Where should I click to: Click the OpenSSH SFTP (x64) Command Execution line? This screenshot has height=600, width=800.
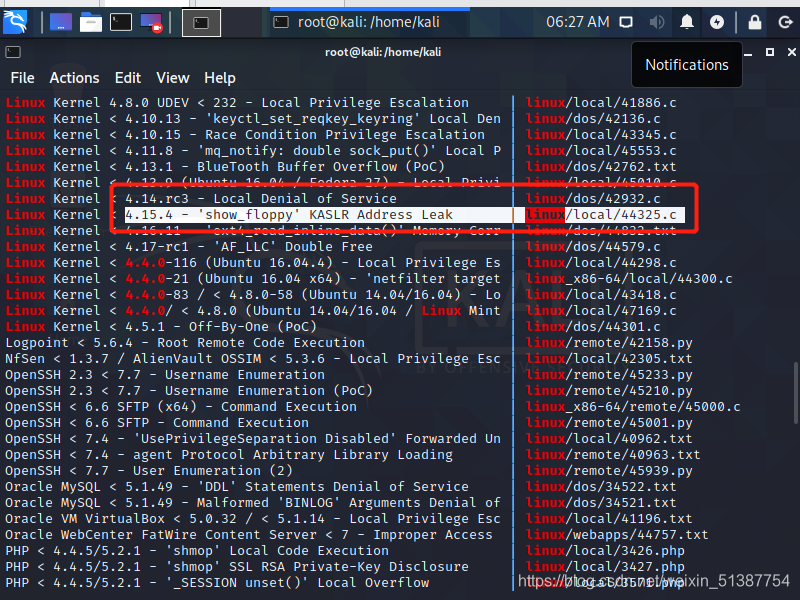point(181,407)
